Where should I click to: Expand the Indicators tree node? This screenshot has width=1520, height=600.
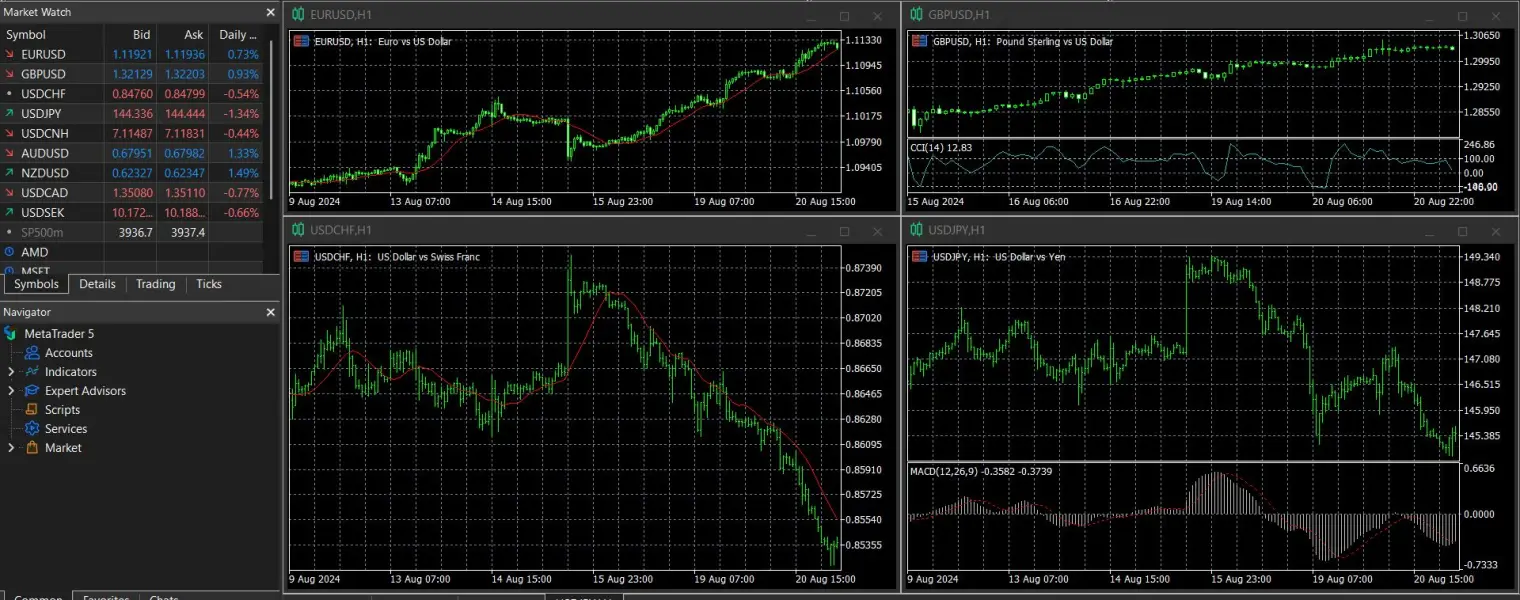tap(11, 372)
